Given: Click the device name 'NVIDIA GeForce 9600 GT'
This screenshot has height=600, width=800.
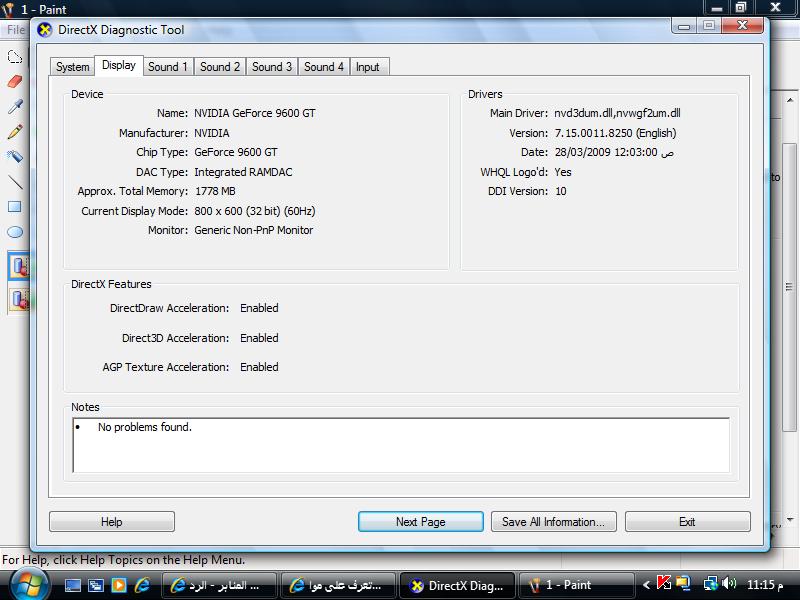Looking at the screenshot, I should 255,113.
